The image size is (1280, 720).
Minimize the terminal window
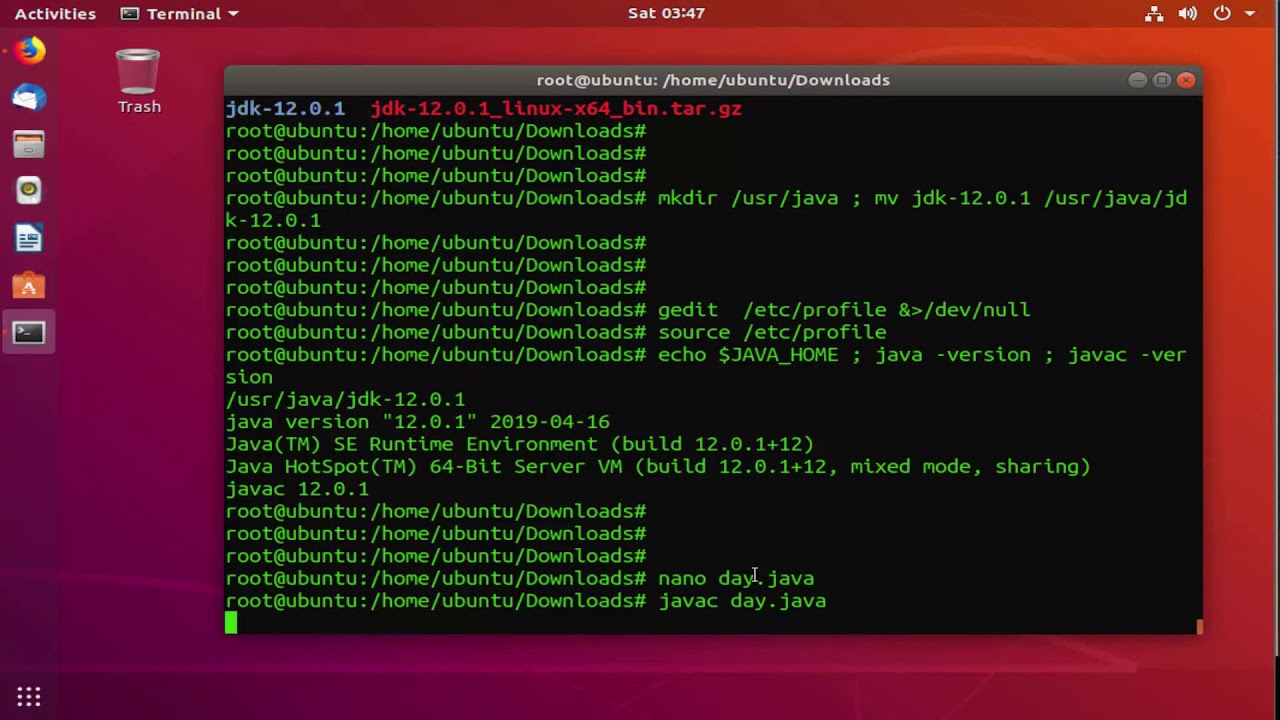(1137, 80)
